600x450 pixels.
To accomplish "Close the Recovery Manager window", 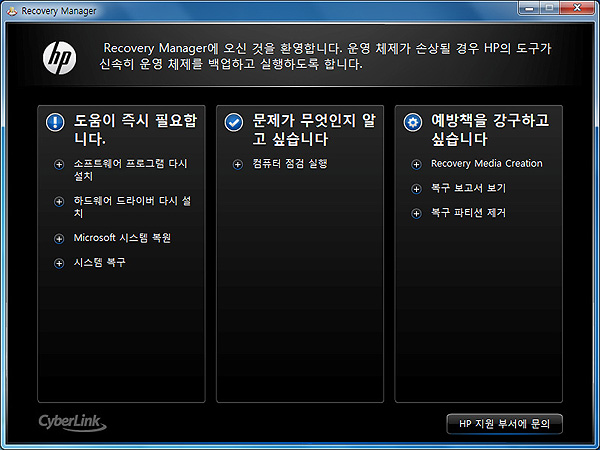I will 577,8.
